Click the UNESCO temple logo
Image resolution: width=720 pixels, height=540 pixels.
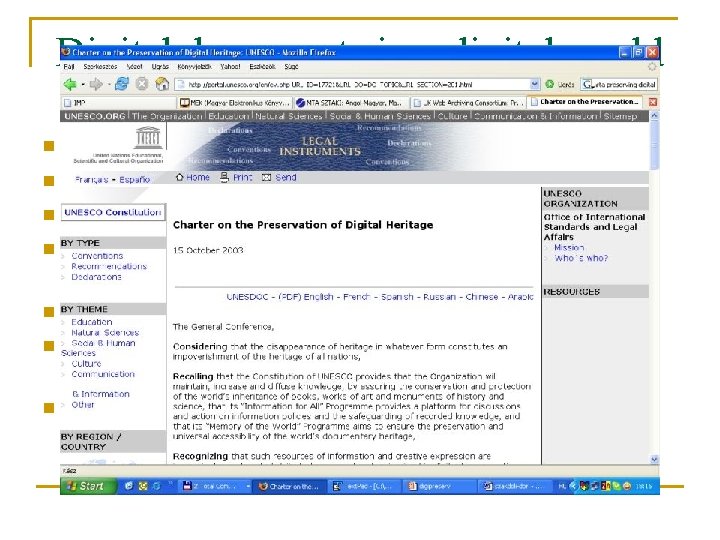[x=148, y=137]
